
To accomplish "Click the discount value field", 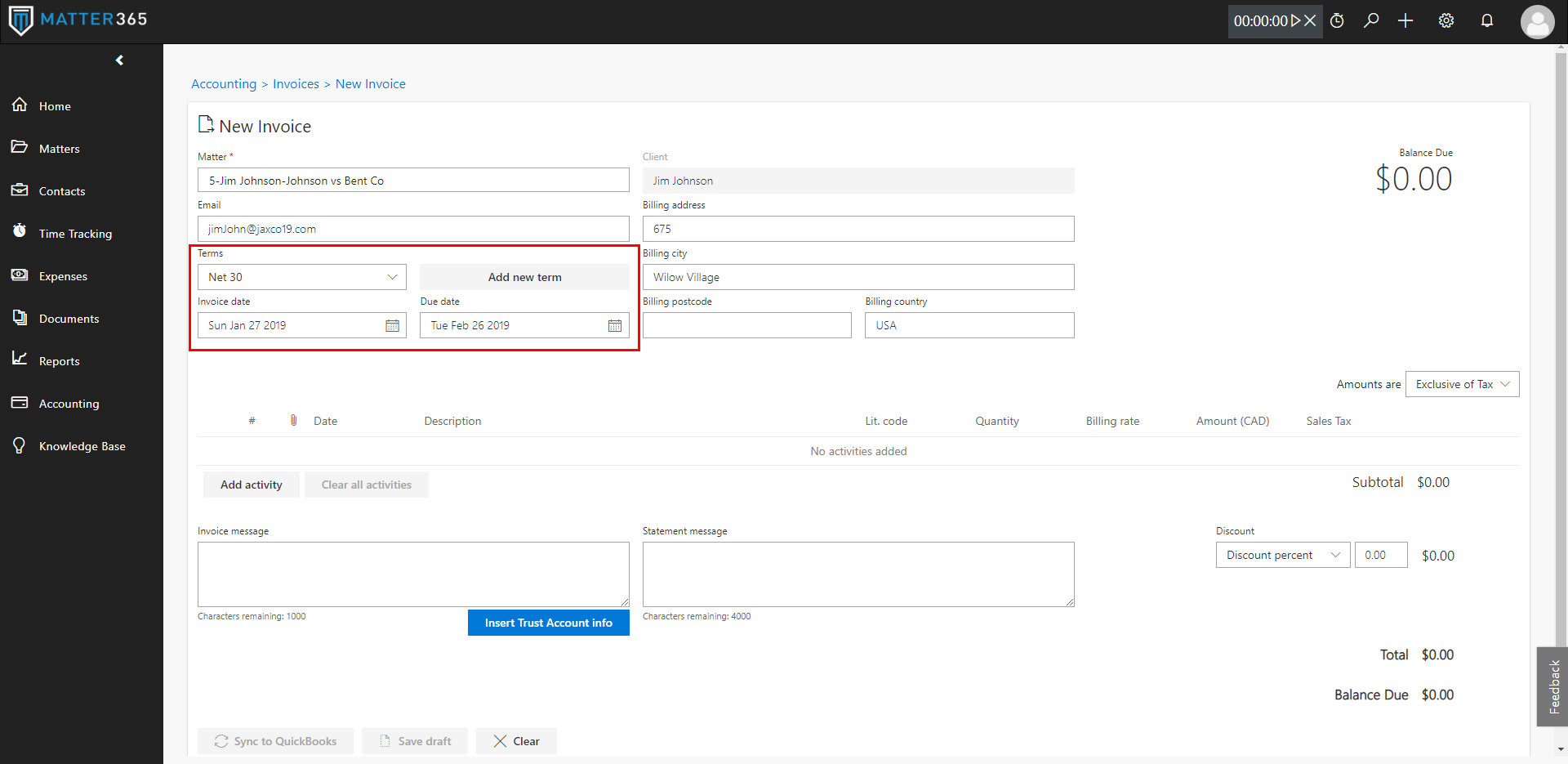I will (1381, 555).
